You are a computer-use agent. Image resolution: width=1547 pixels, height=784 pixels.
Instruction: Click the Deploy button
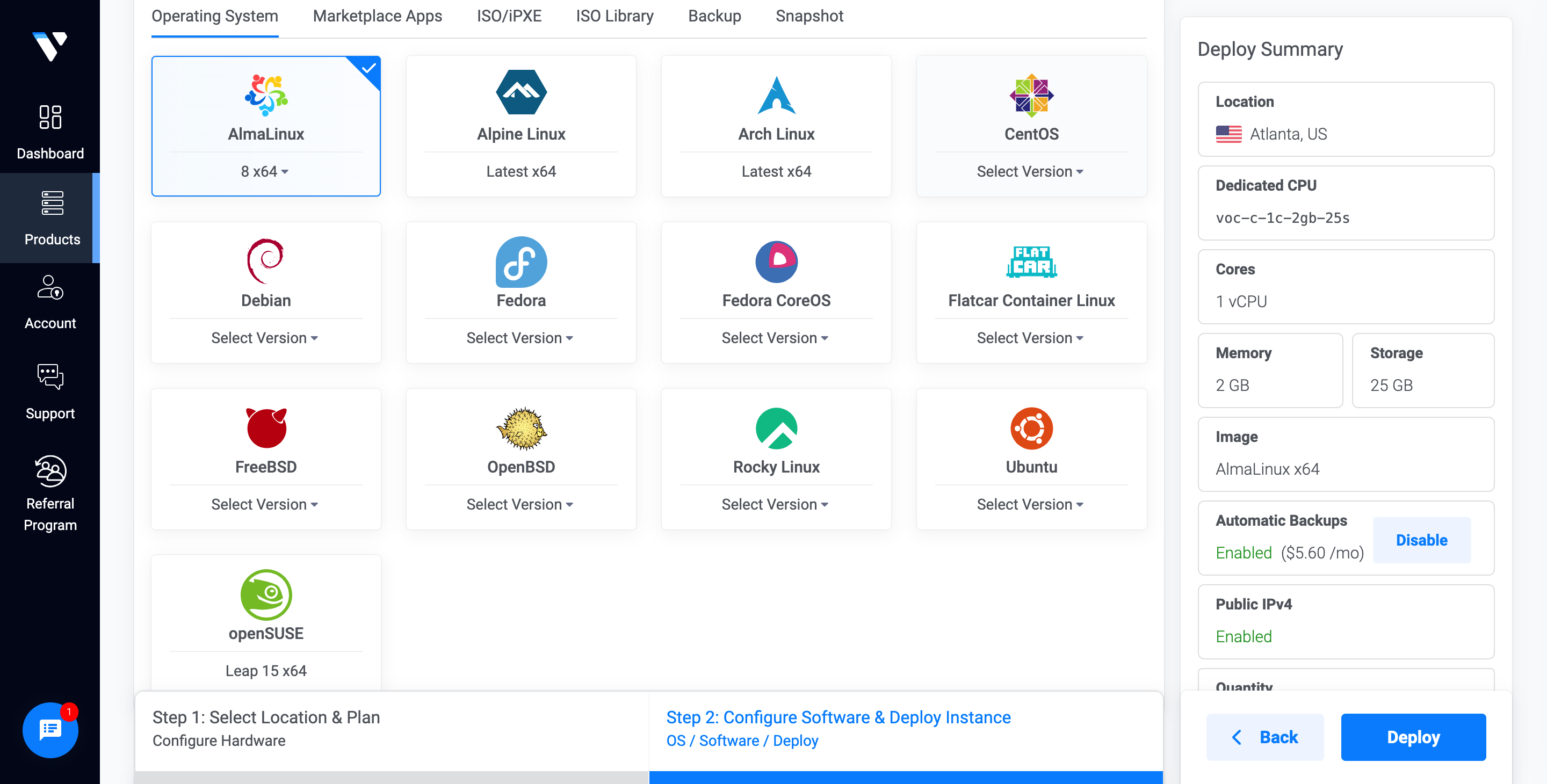click(1413, 737)
